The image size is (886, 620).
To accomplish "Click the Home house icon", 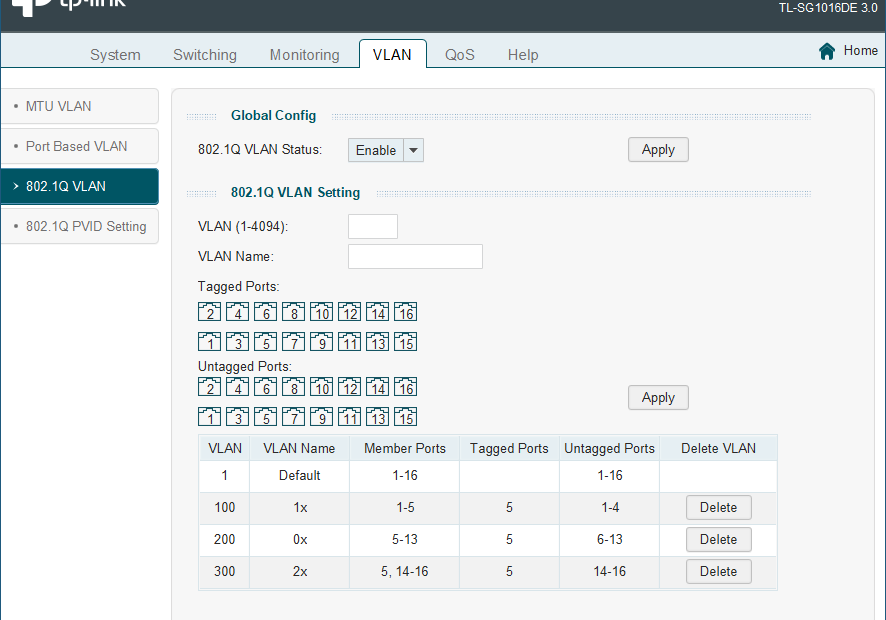I will [x=827, y=51].
